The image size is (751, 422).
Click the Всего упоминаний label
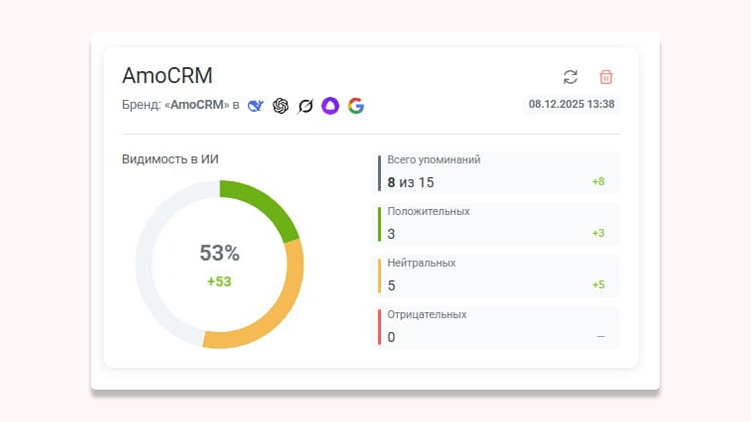pyautogui.click(x=433, y=160)
